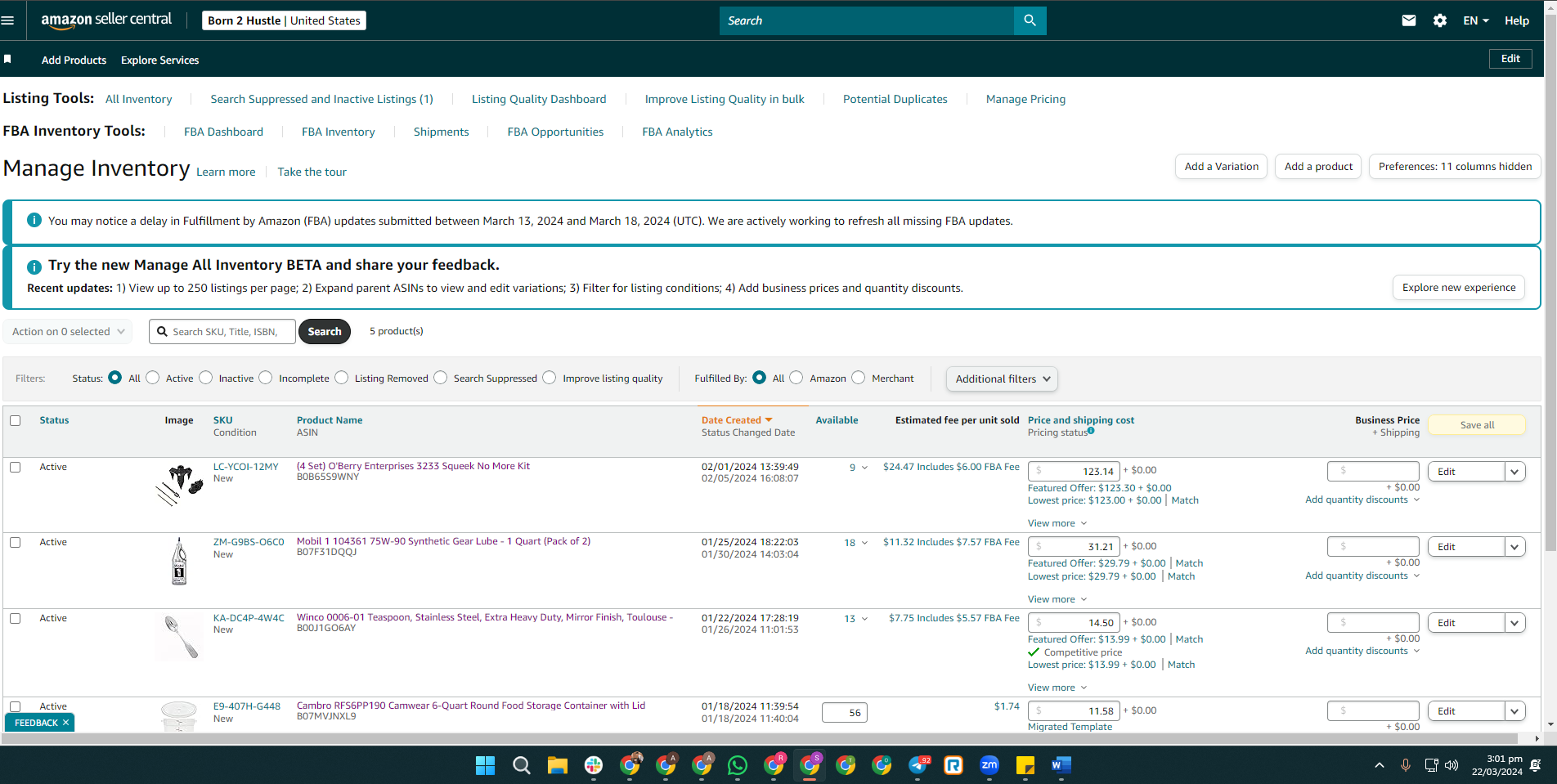
Task: Click the Amazon Seller Central logo
Action: [106, 20]
